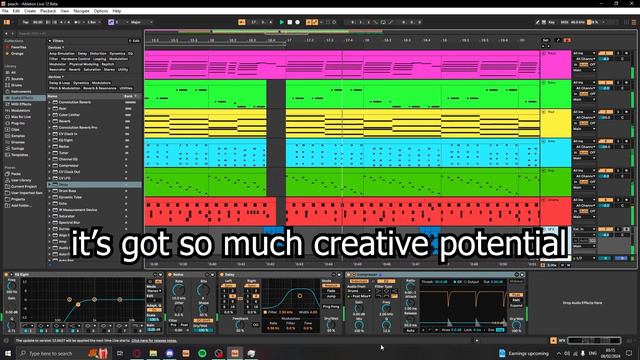
Task: Expand the Redux browser row
Action: (x=50, y=147)
